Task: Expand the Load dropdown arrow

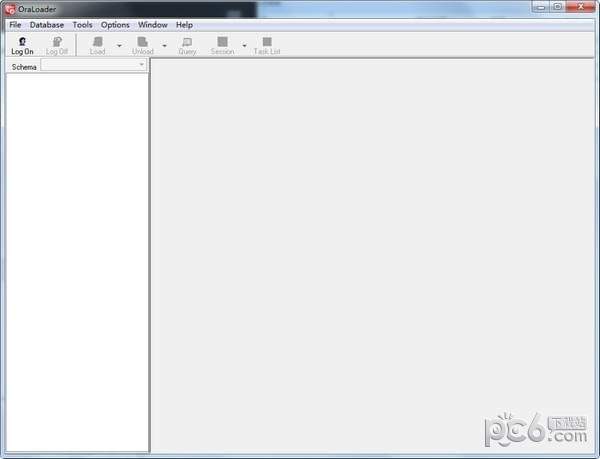Action: [x=119, y=46]
